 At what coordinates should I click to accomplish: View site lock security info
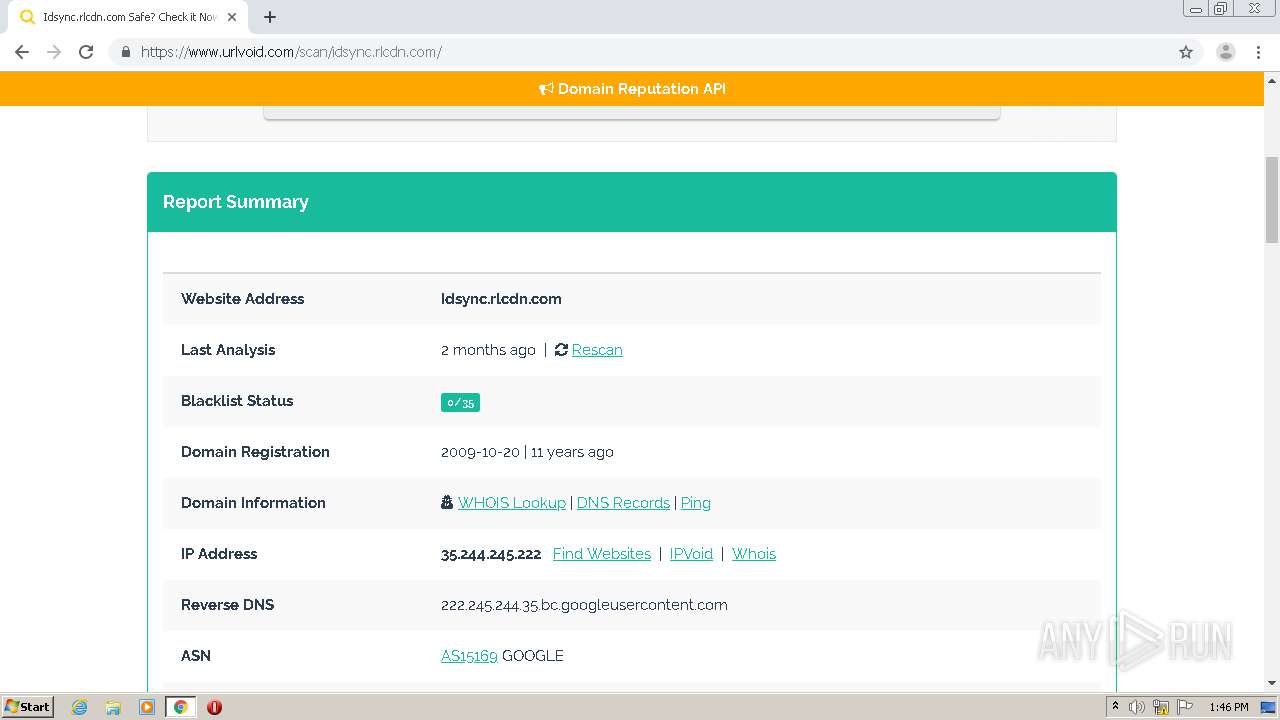[x=125, y=52]
